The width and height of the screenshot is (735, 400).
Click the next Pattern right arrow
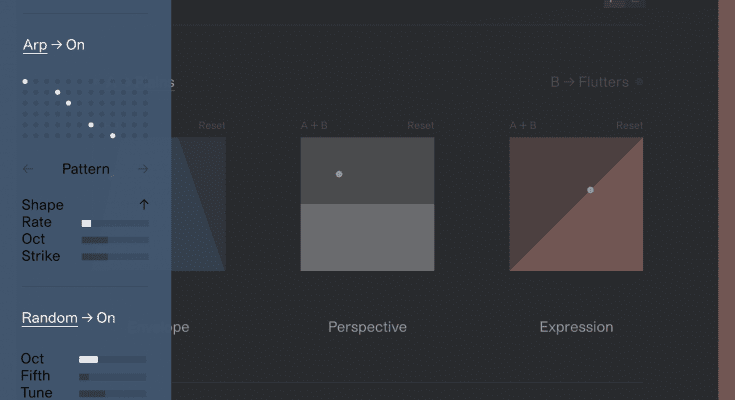[143, 169]
